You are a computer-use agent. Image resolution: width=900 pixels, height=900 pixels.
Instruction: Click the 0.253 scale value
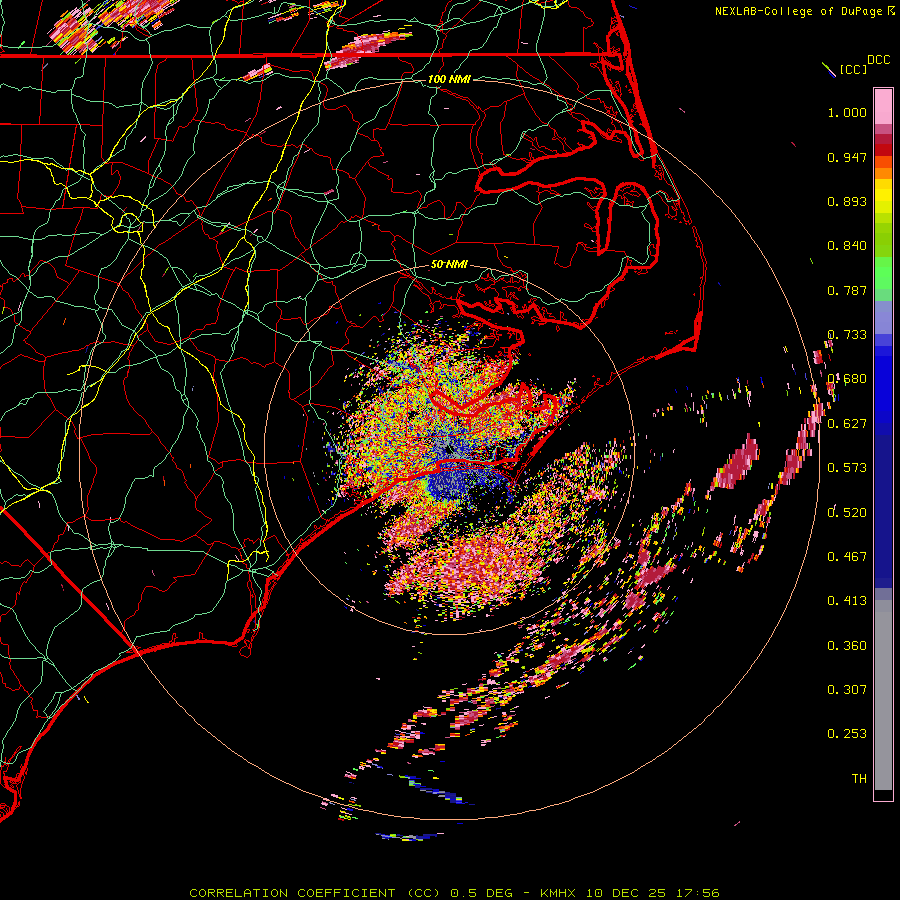(847, 734)
